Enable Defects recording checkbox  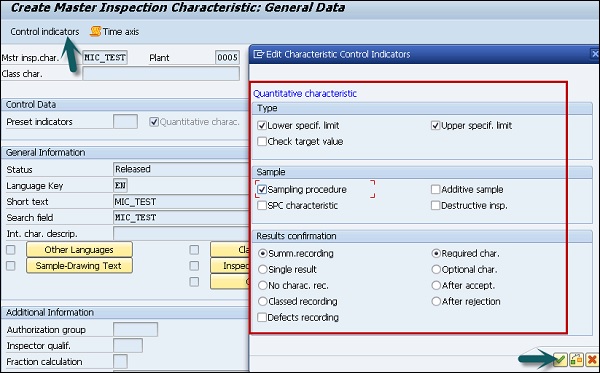262,317
